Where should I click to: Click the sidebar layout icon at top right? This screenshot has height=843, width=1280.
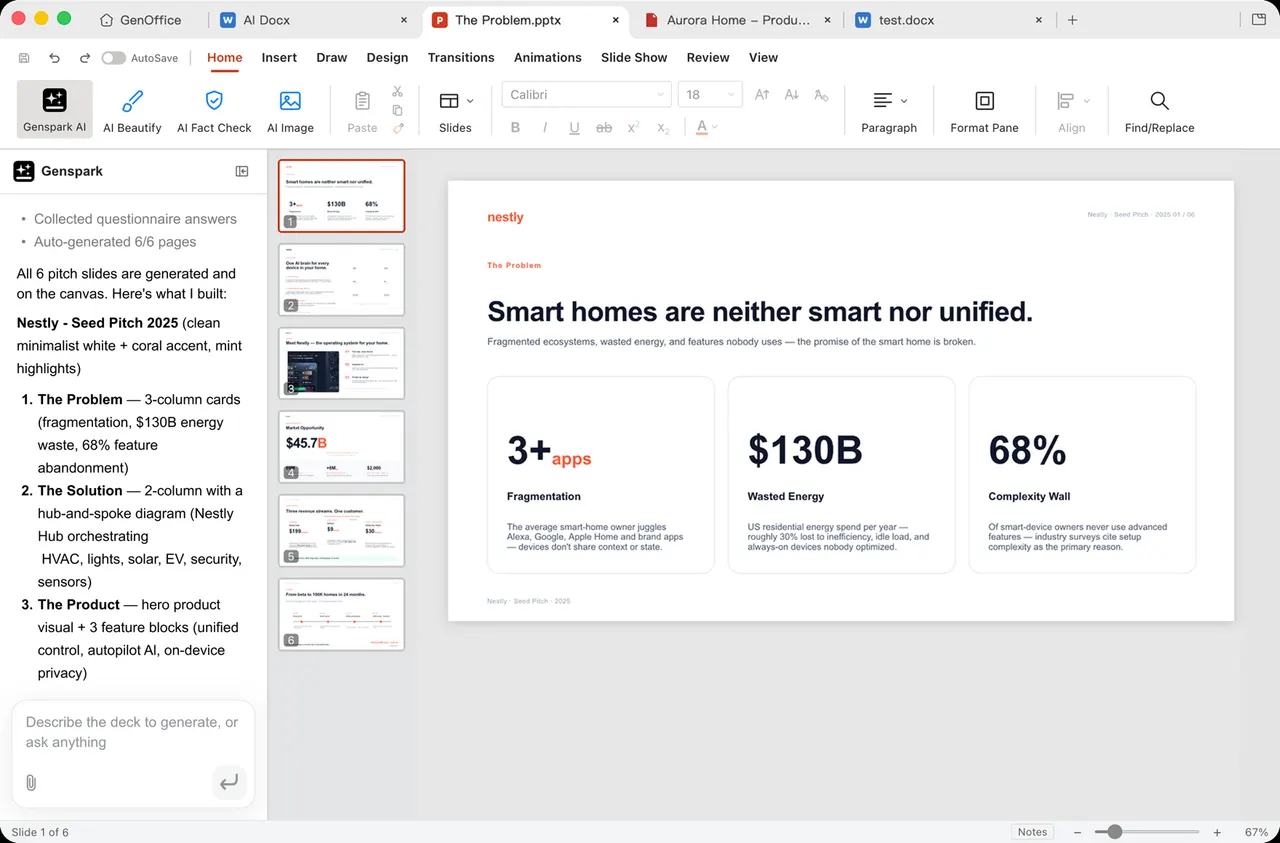[1259, 19]
